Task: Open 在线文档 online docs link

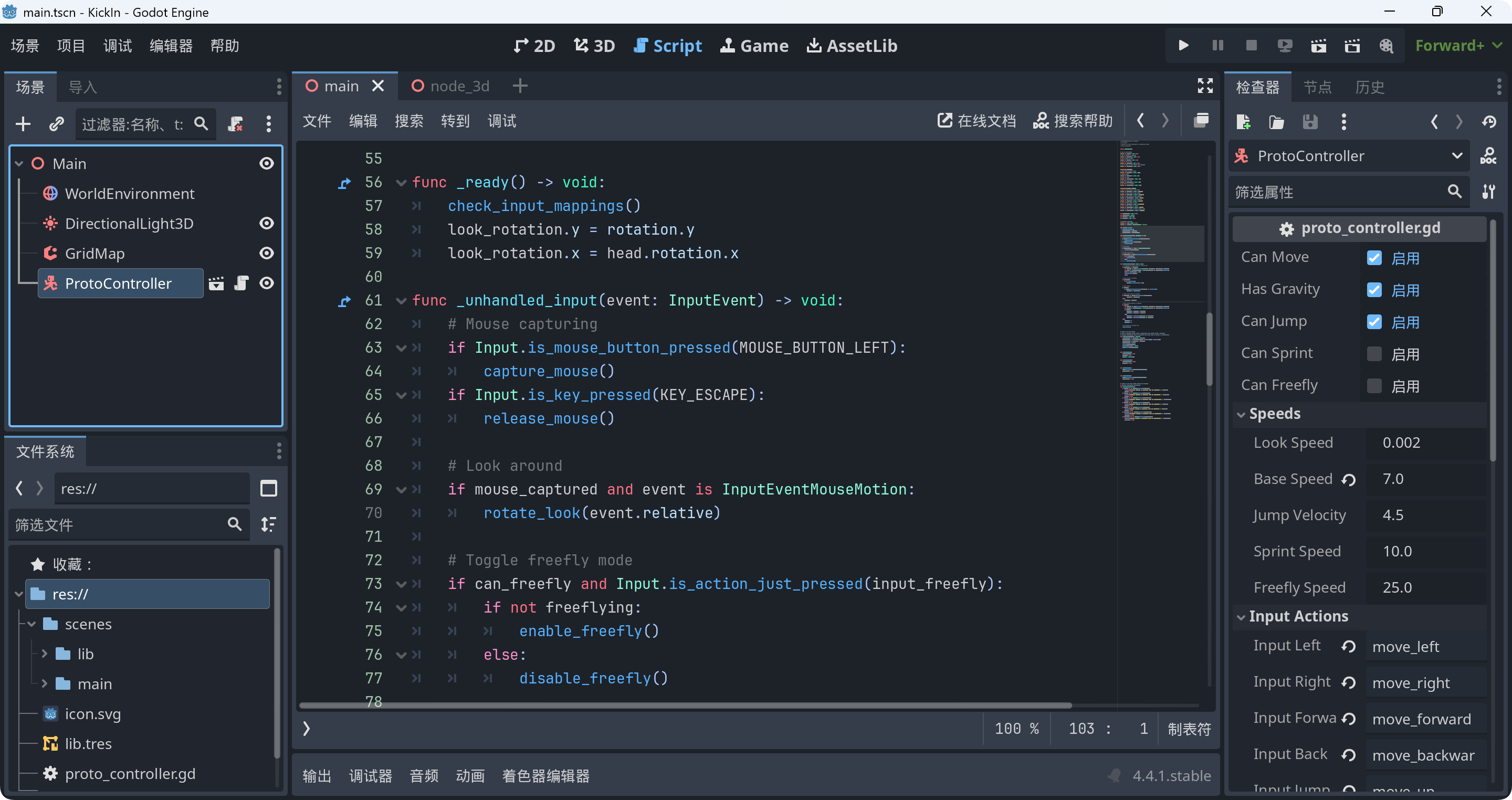Action: [976, 121]
